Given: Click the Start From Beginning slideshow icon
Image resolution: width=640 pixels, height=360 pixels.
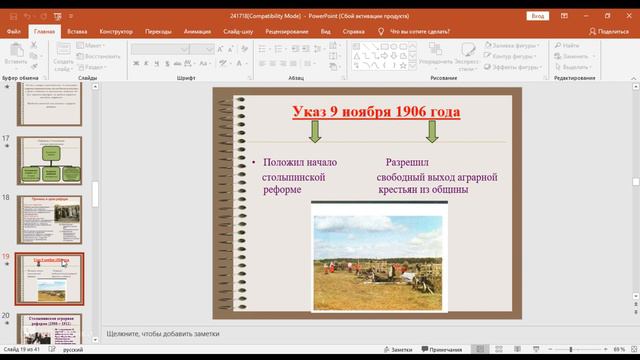Looking at the screenshot, I should coord(57,16).
